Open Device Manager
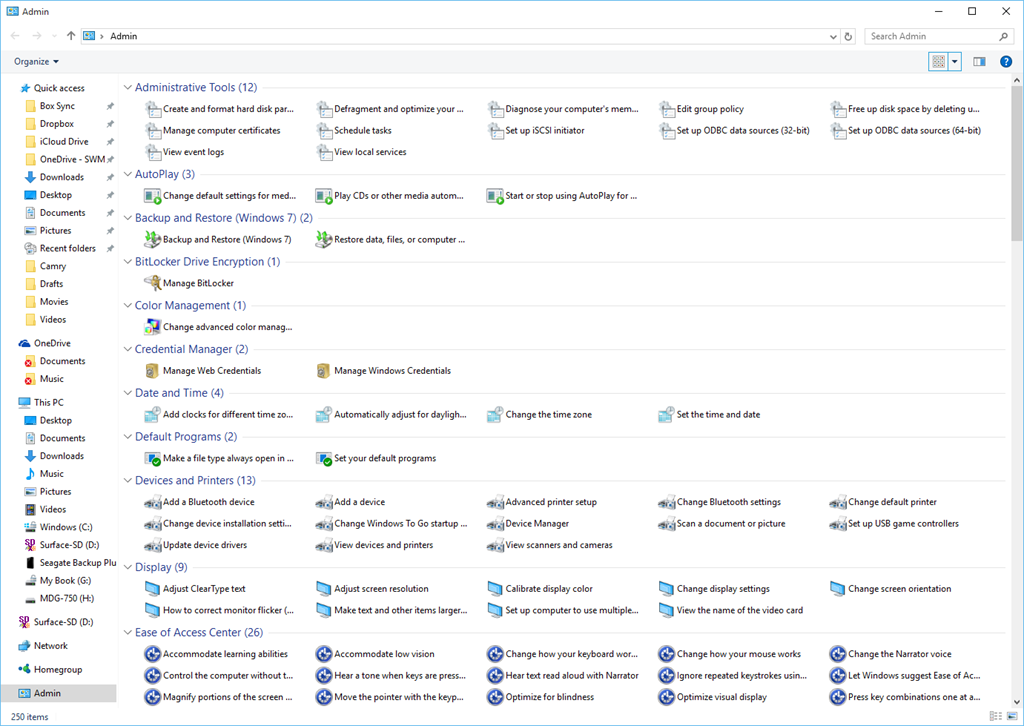 click(536, 524)
